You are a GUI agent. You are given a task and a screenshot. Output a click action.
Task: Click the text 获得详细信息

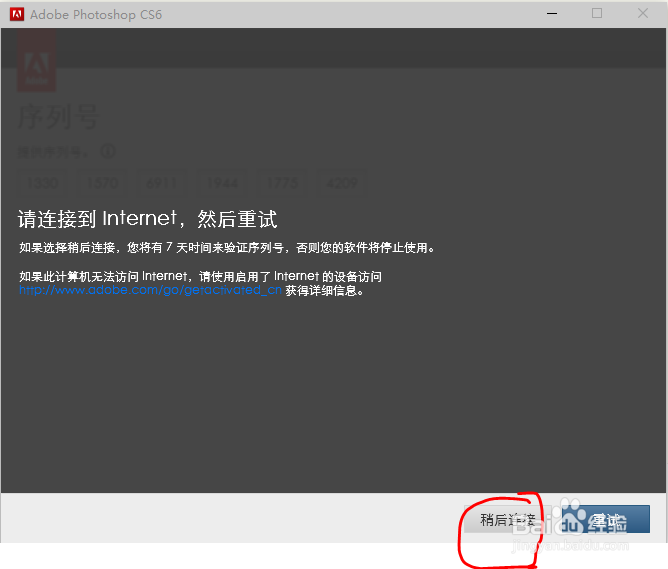click(324, 291)
